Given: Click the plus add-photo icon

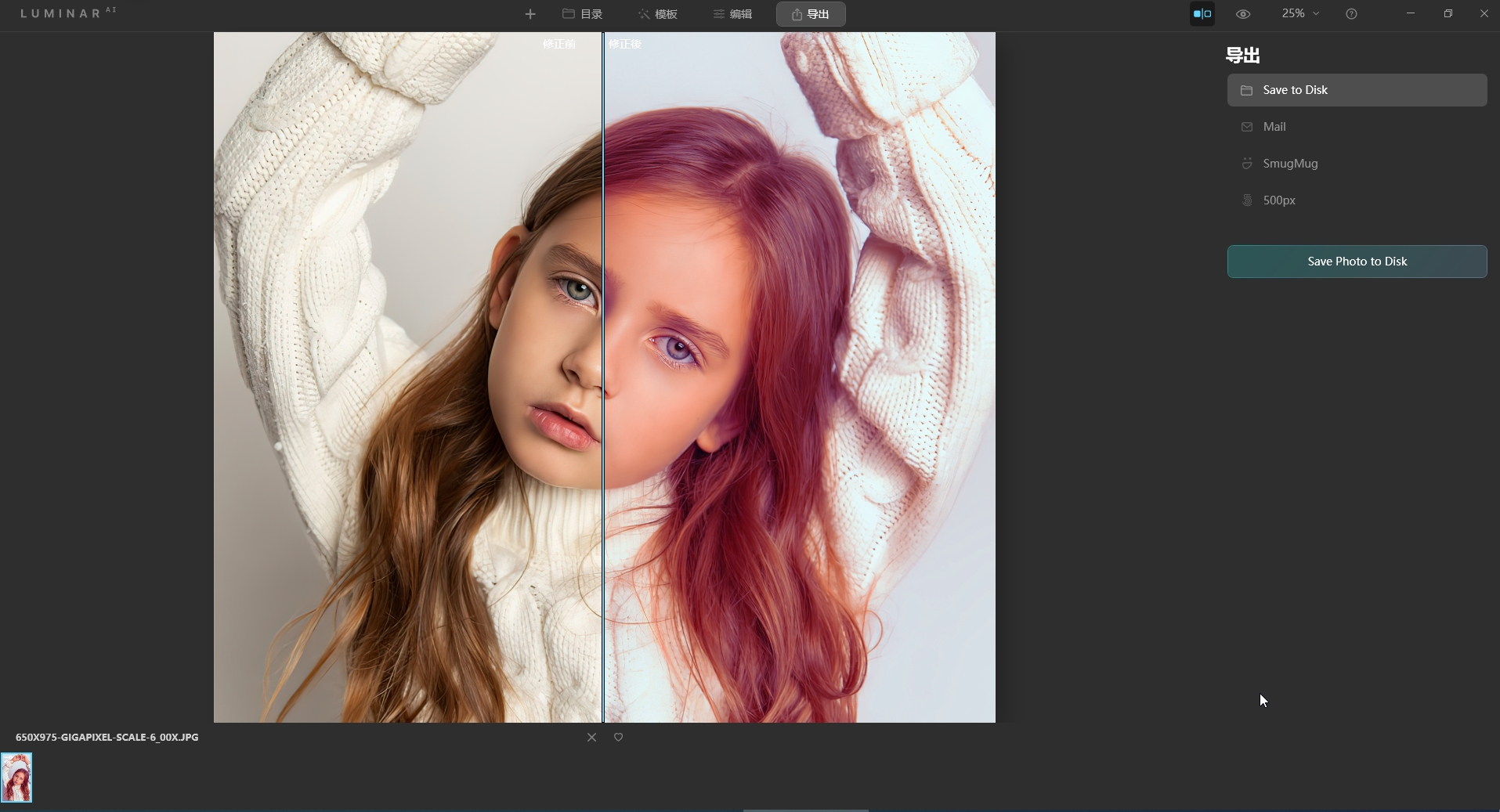Looking at the screenshot, I should [x=530, y=14].
